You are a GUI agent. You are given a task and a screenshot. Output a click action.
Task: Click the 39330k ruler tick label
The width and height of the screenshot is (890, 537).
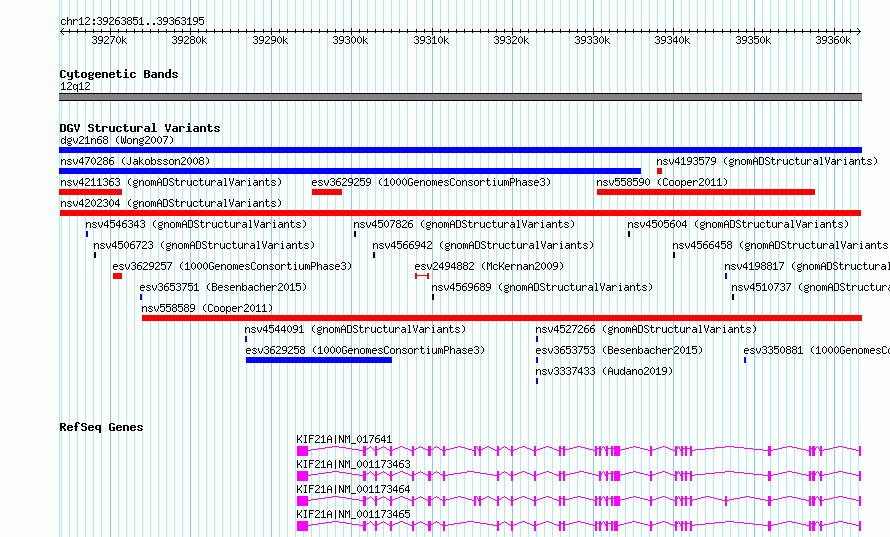592,40
